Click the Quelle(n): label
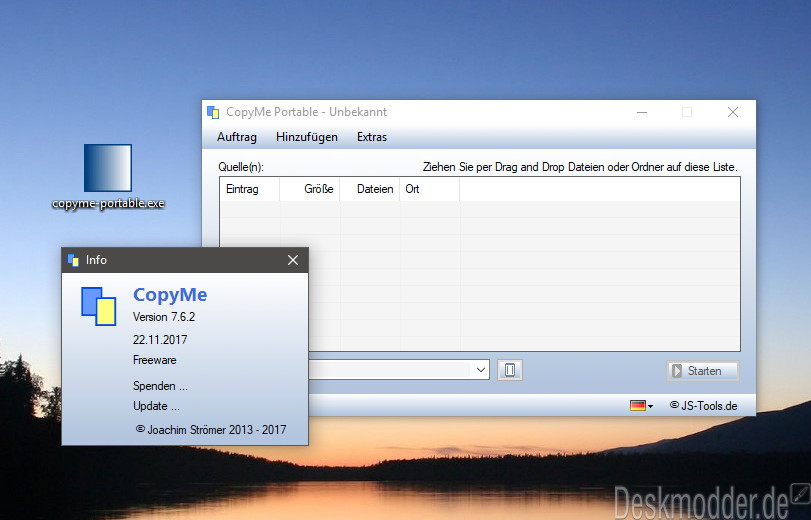811x520 pixels. click(241, 167)
